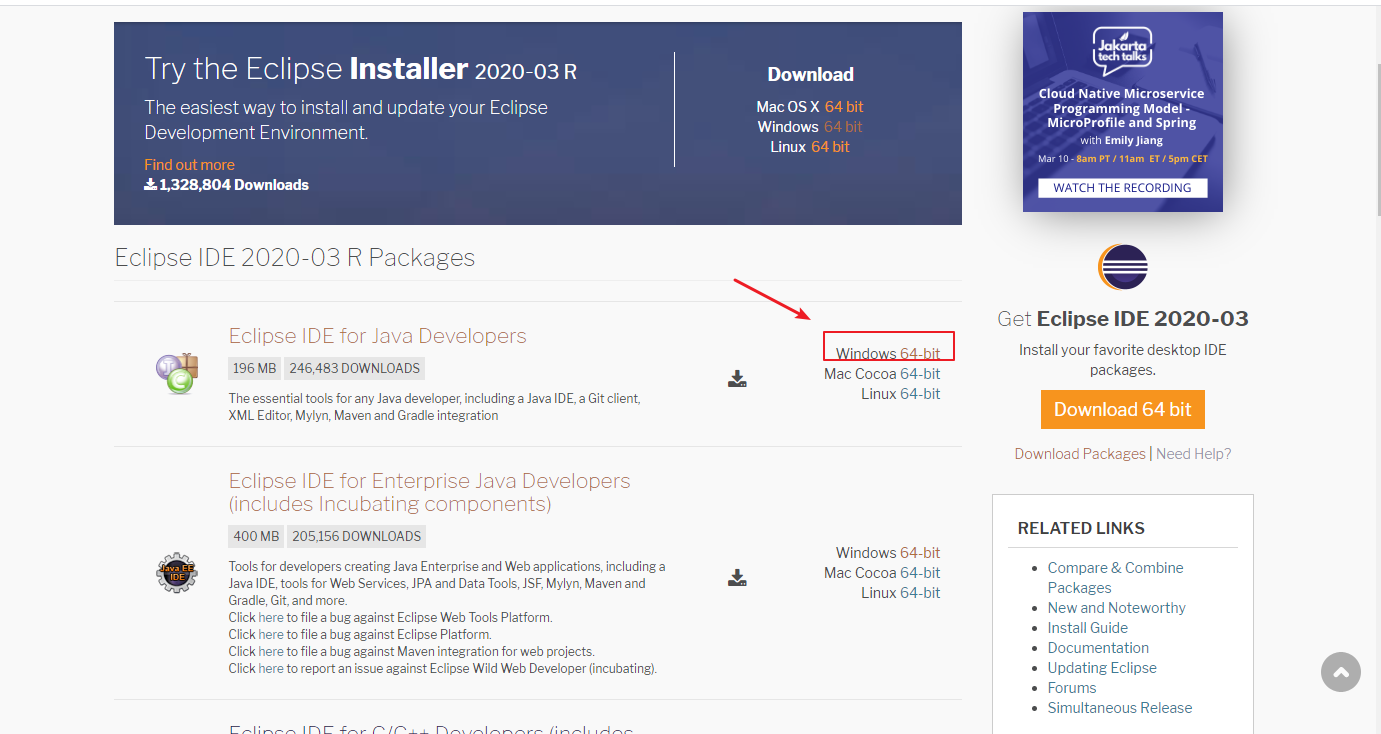
Task: Click the WATCH THE RECORDING button
Action: 1122,187
